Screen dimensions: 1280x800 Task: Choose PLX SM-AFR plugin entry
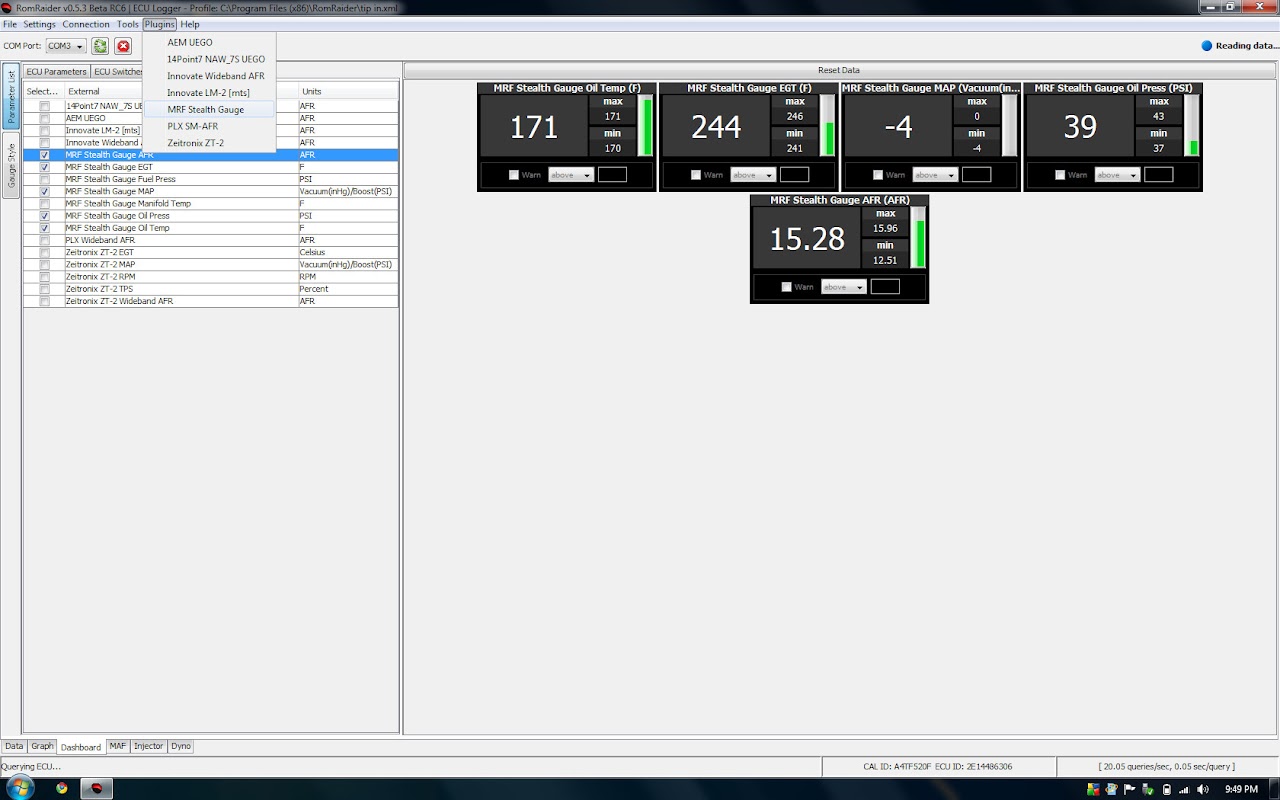[209, 126]
